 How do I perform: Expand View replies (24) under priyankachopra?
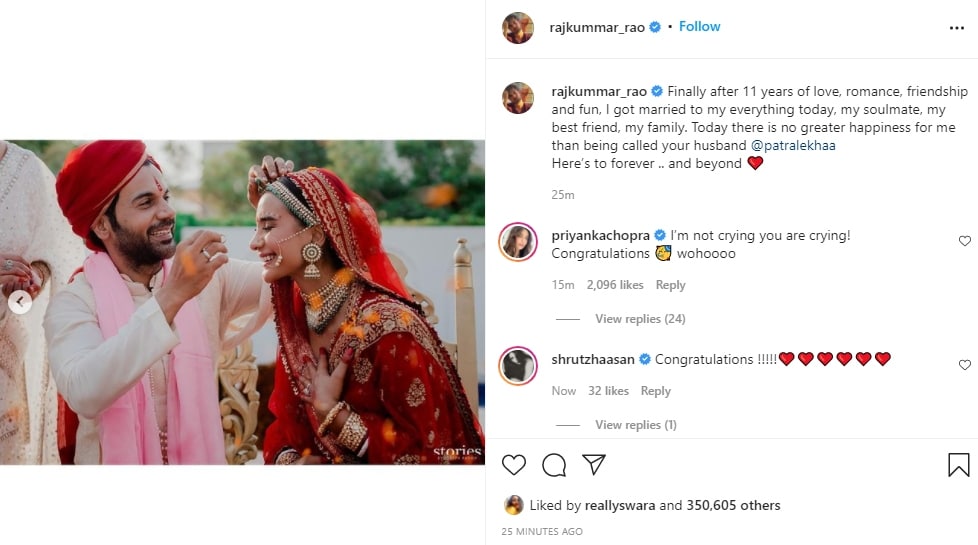coord(640,319)
